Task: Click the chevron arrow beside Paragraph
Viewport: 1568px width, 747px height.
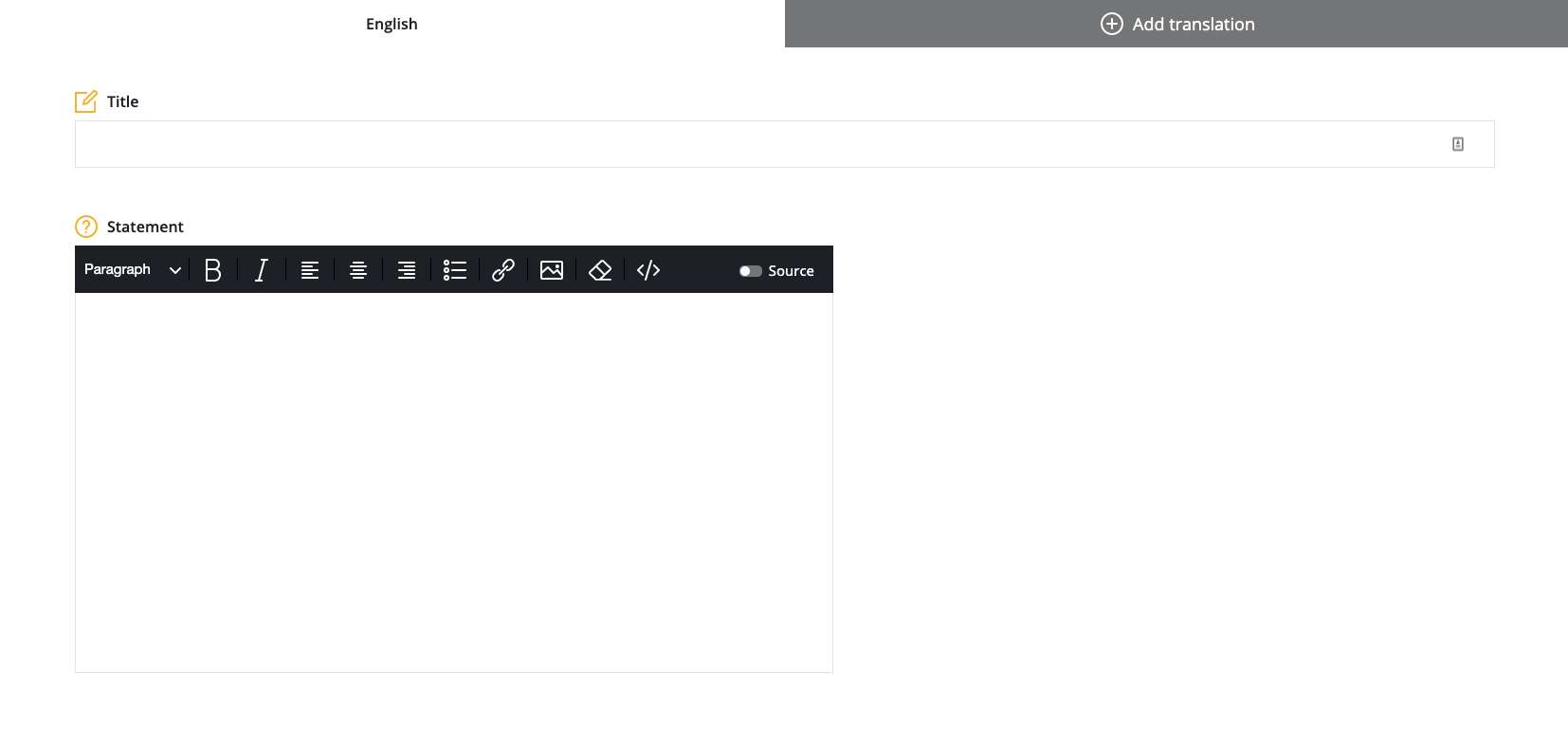Action: 175,270
